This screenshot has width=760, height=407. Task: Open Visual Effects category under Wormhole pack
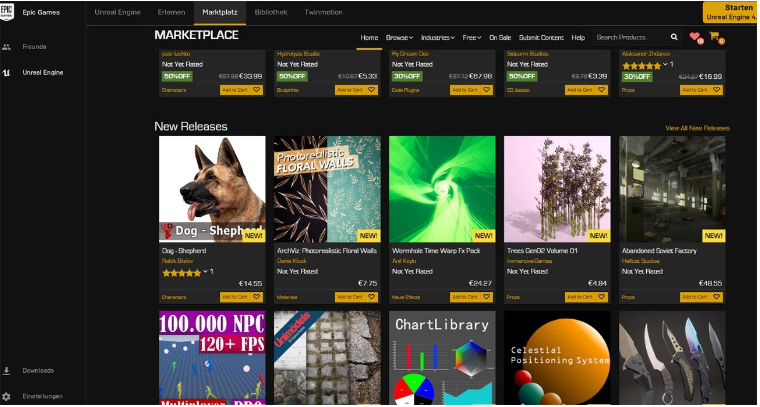pos(406,297)
